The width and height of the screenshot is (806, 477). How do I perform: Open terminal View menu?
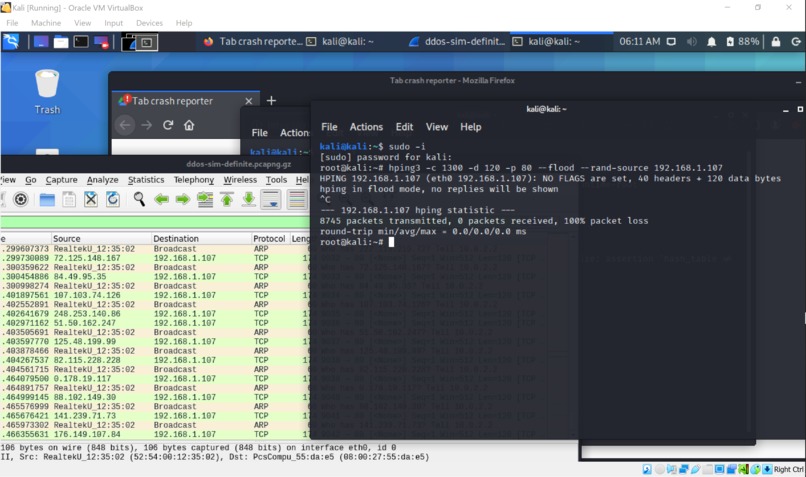click(437, 127)
